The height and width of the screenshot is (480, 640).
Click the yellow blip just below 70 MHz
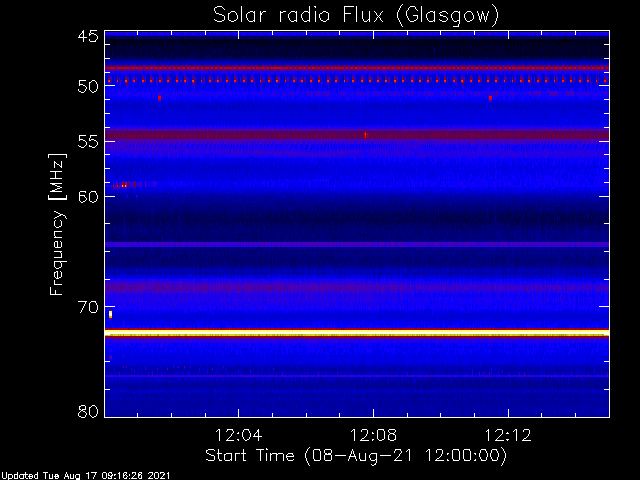click(x=110, y=314)
